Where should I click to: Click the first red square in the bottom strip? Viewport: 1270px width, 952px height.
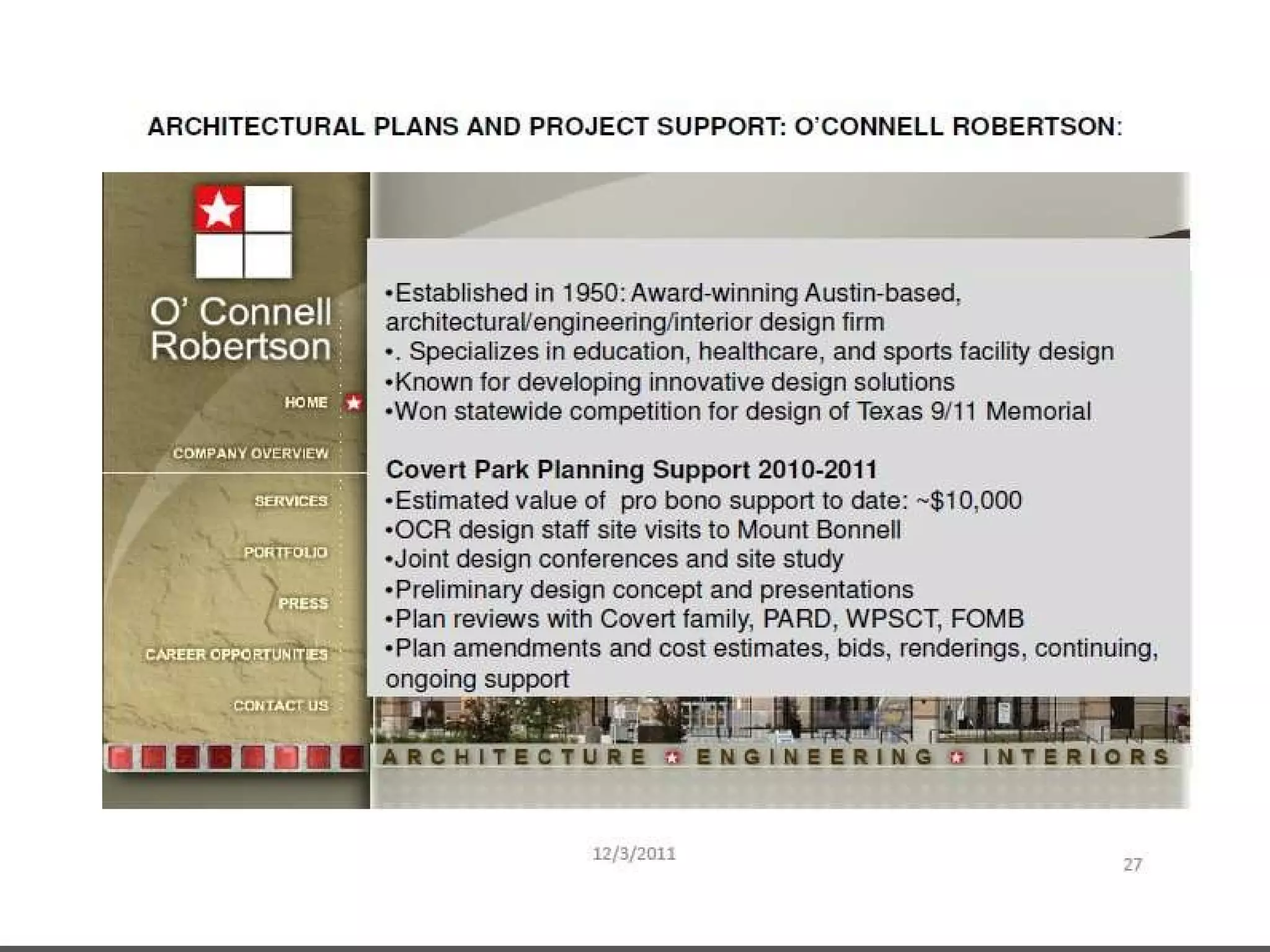click(120, 757)
